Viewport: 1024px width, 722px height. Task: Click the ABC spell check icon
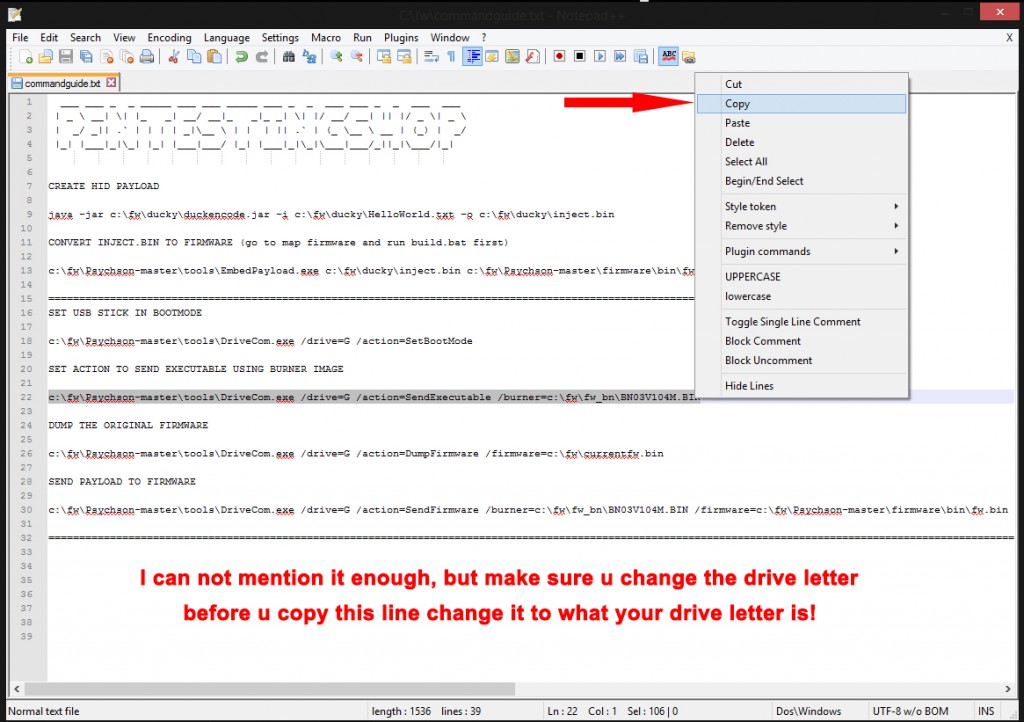pos(668,57)
